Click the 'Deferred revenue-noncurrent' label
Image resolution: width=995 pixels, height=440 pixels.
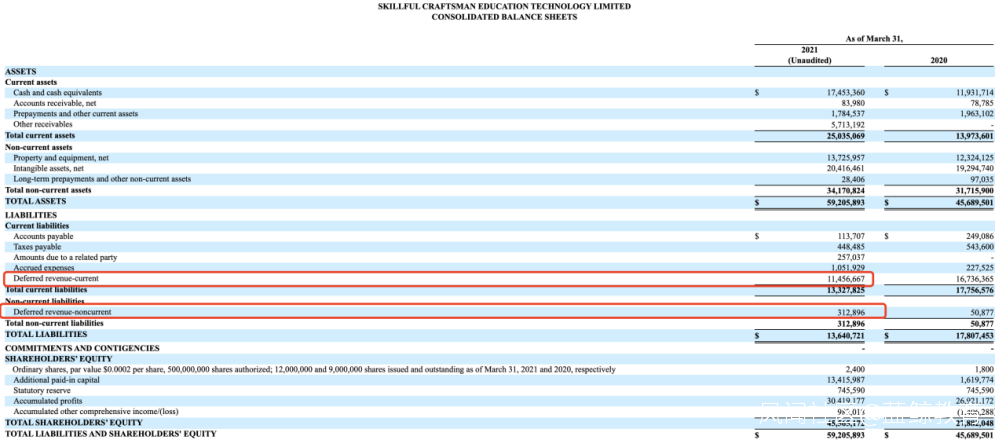pos(62,312)
